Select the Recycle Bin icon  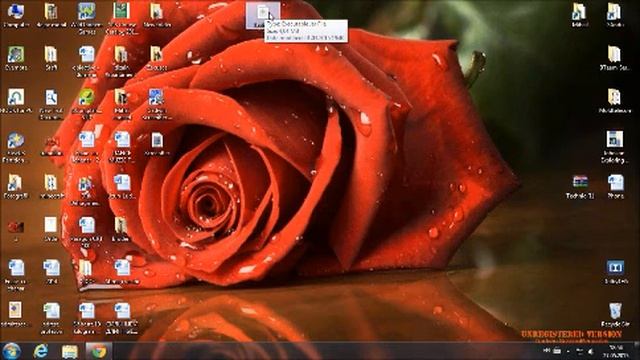tap(615, 315)
